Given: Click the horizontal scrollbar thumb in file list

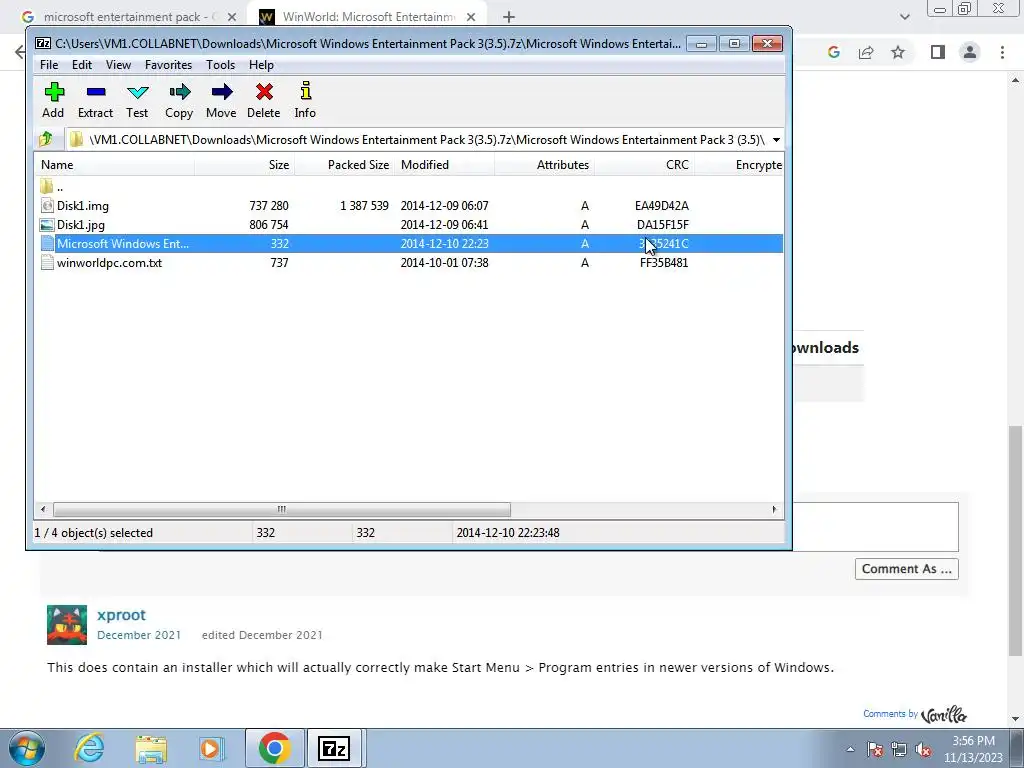Looking at the screenshot, I should coord(281,509).
